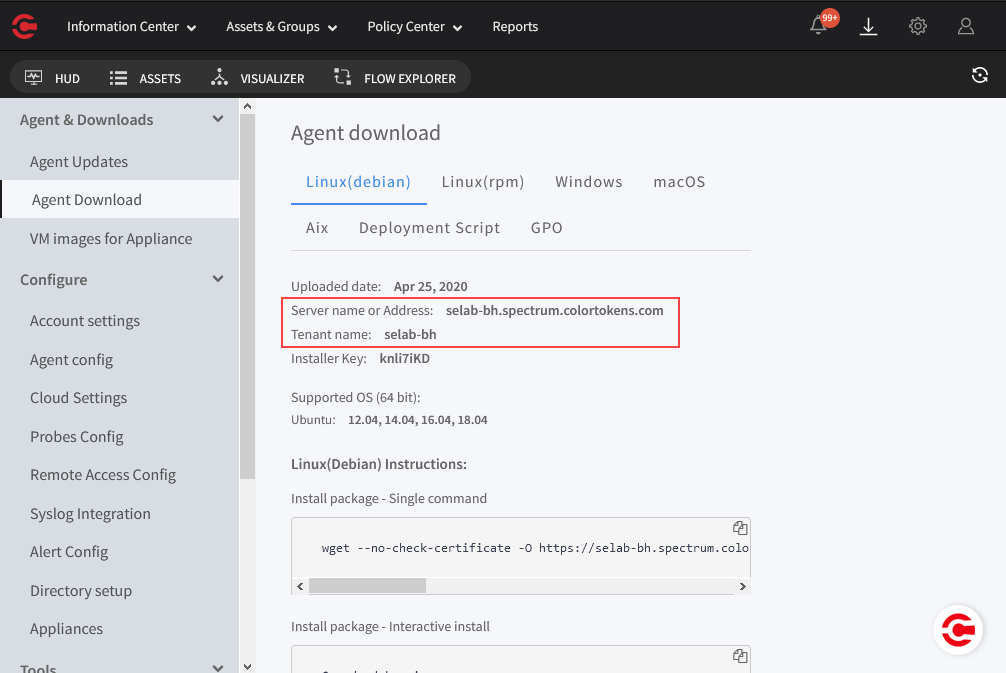Copy the single command install snippet

tap(740, 527)
